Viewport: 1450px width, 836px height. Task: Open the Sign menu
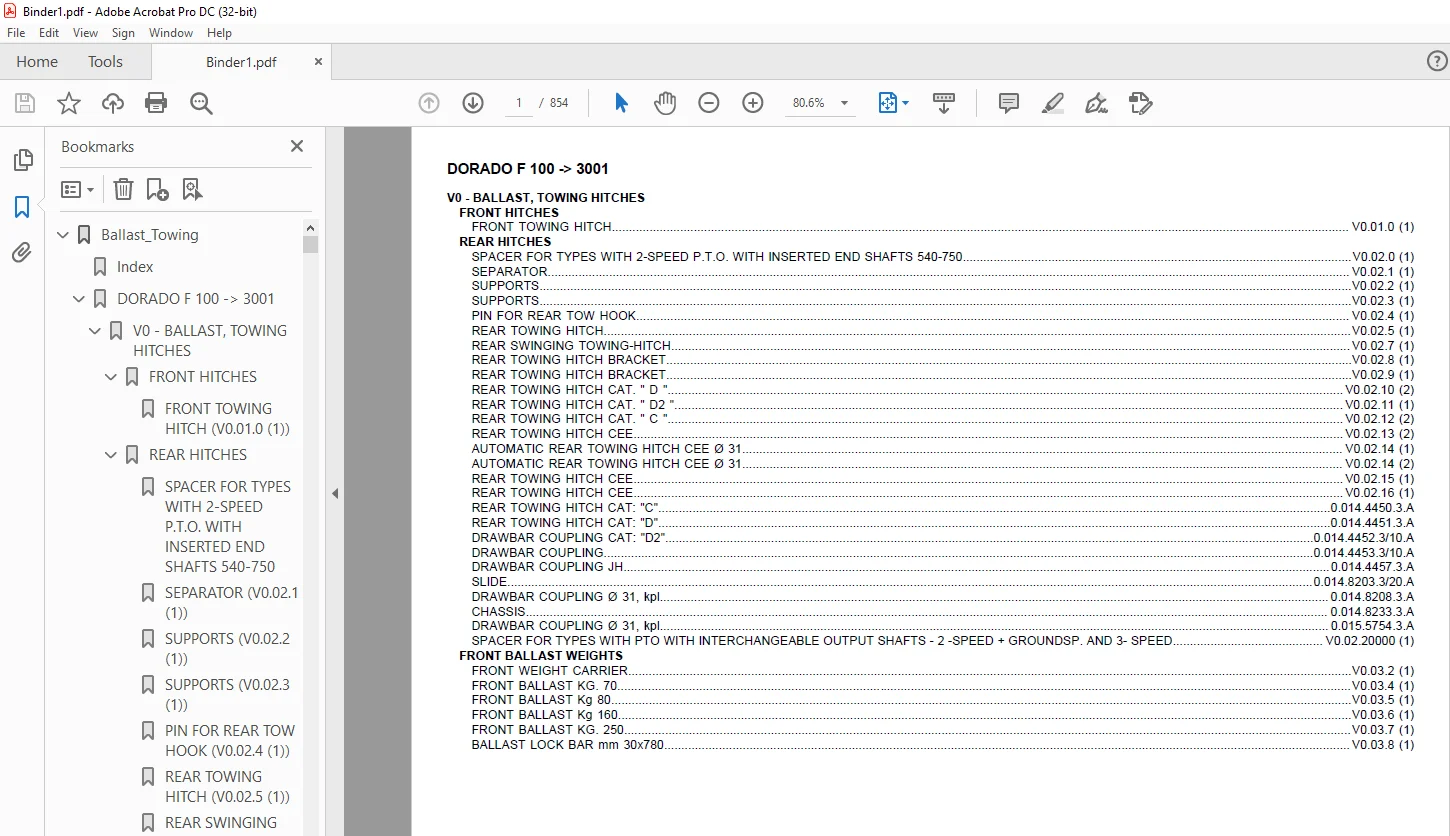pos(123,33)
